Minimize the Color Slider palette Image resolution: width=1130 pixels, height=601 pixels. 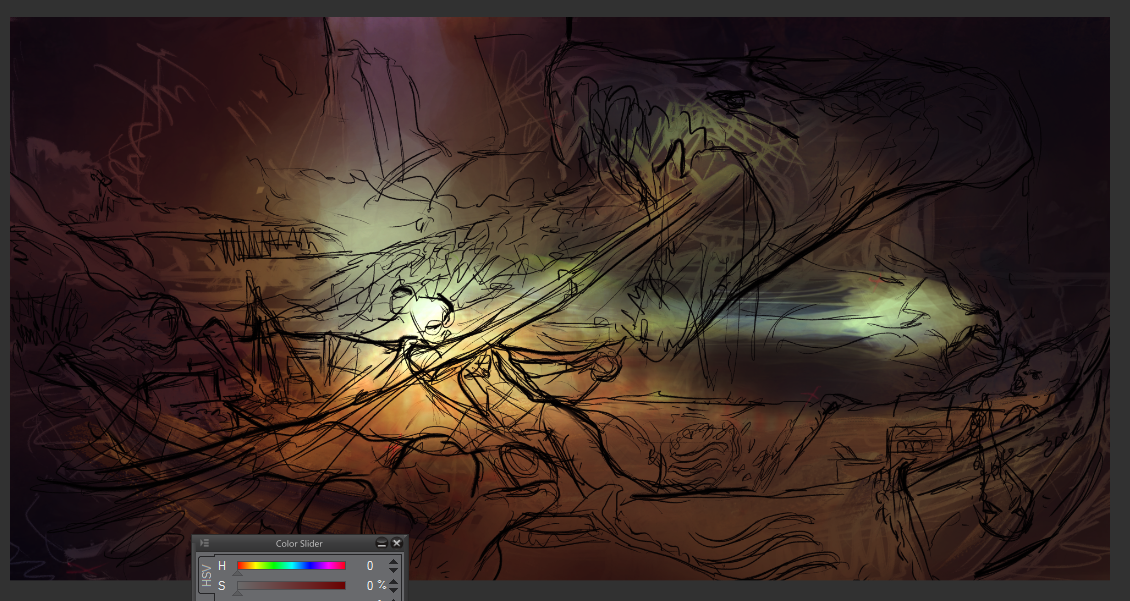[x=381, y=543]
